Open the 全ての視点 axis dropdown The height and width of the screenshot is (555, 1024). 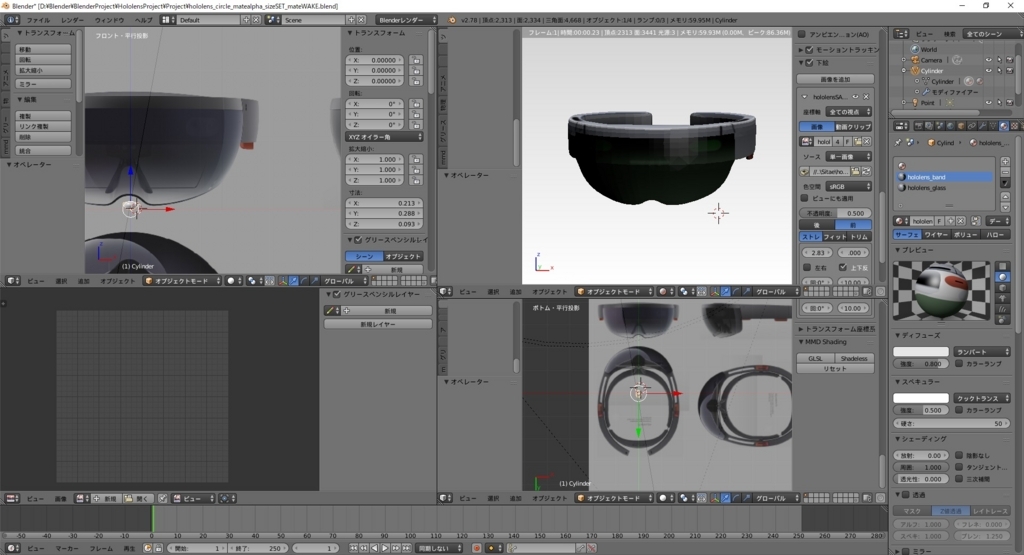848,112
